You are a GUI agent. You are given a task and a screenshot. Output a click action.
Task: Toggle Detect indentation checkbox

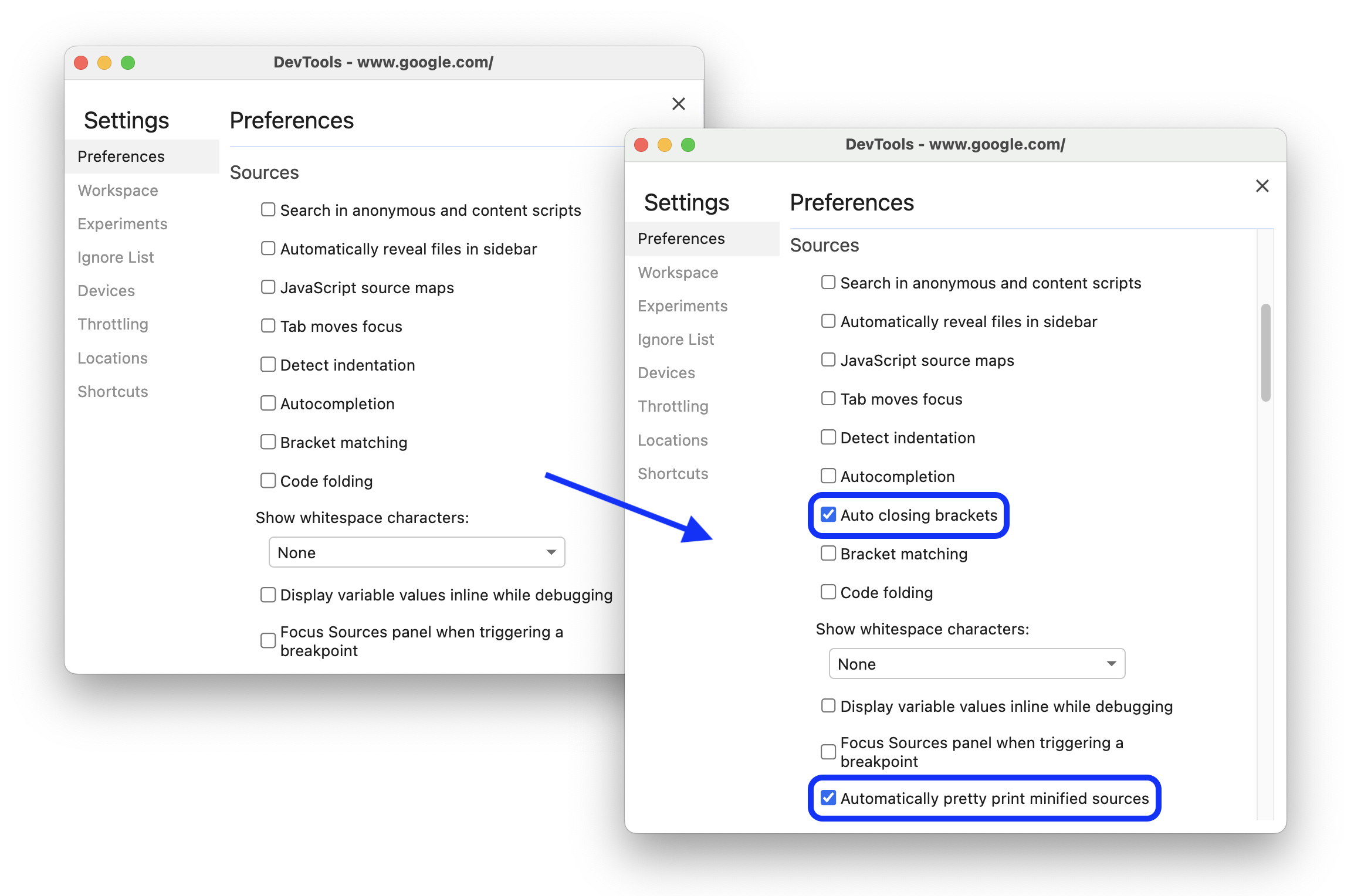[829, 437]
